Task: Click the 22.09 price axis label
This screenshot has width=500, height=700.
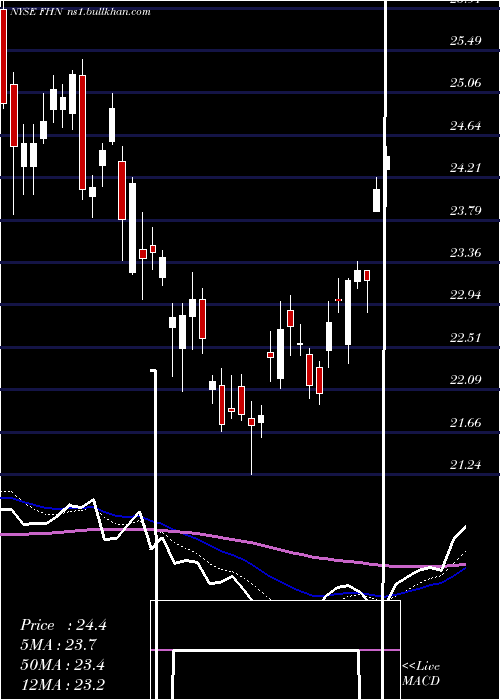Action: coord(466,380)
